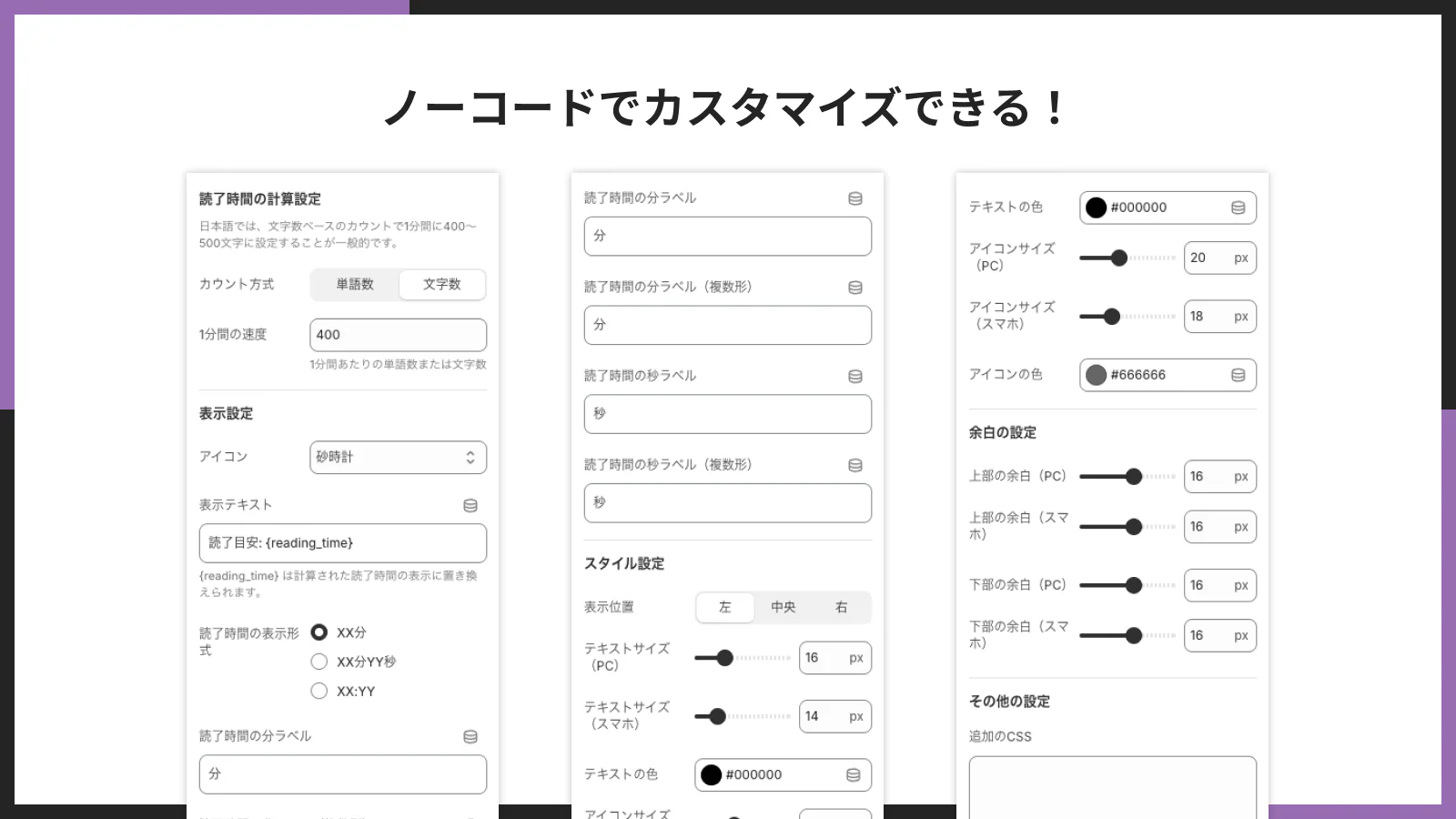This screenshot has height=819, width=1456.
Task: Select the XX分 display format option
Action: [x=319, y=631]
